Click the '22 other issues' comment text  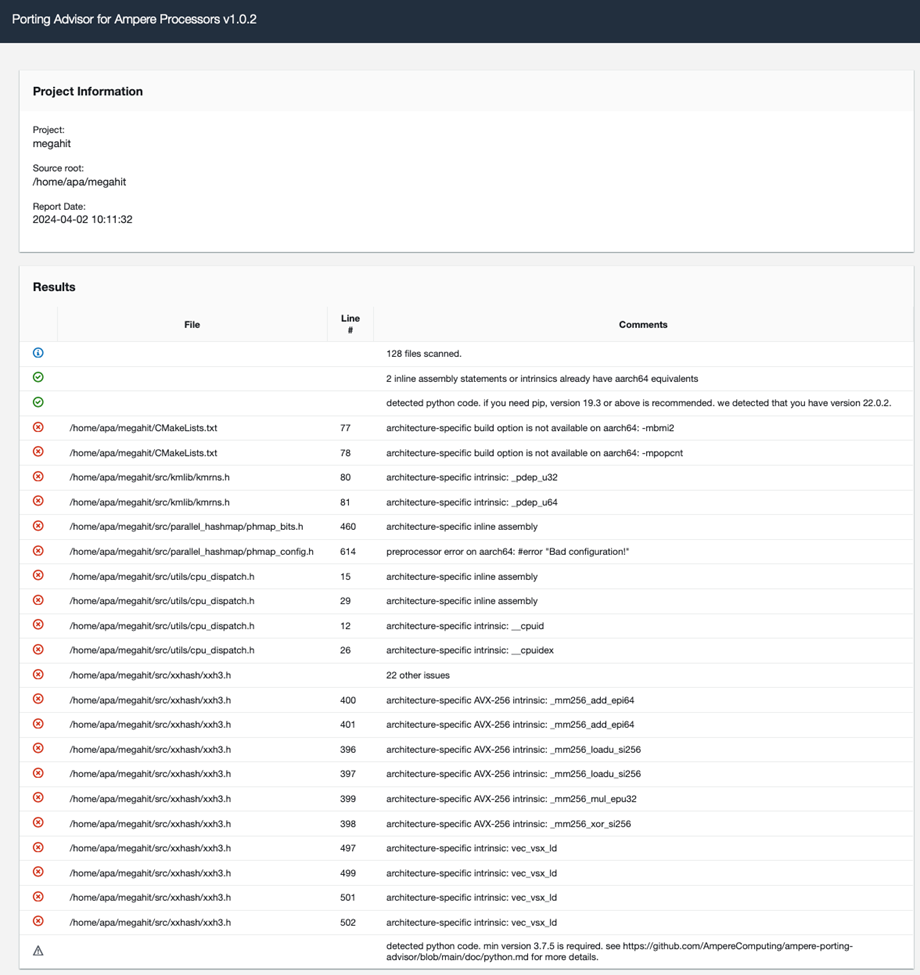point(418,675)
